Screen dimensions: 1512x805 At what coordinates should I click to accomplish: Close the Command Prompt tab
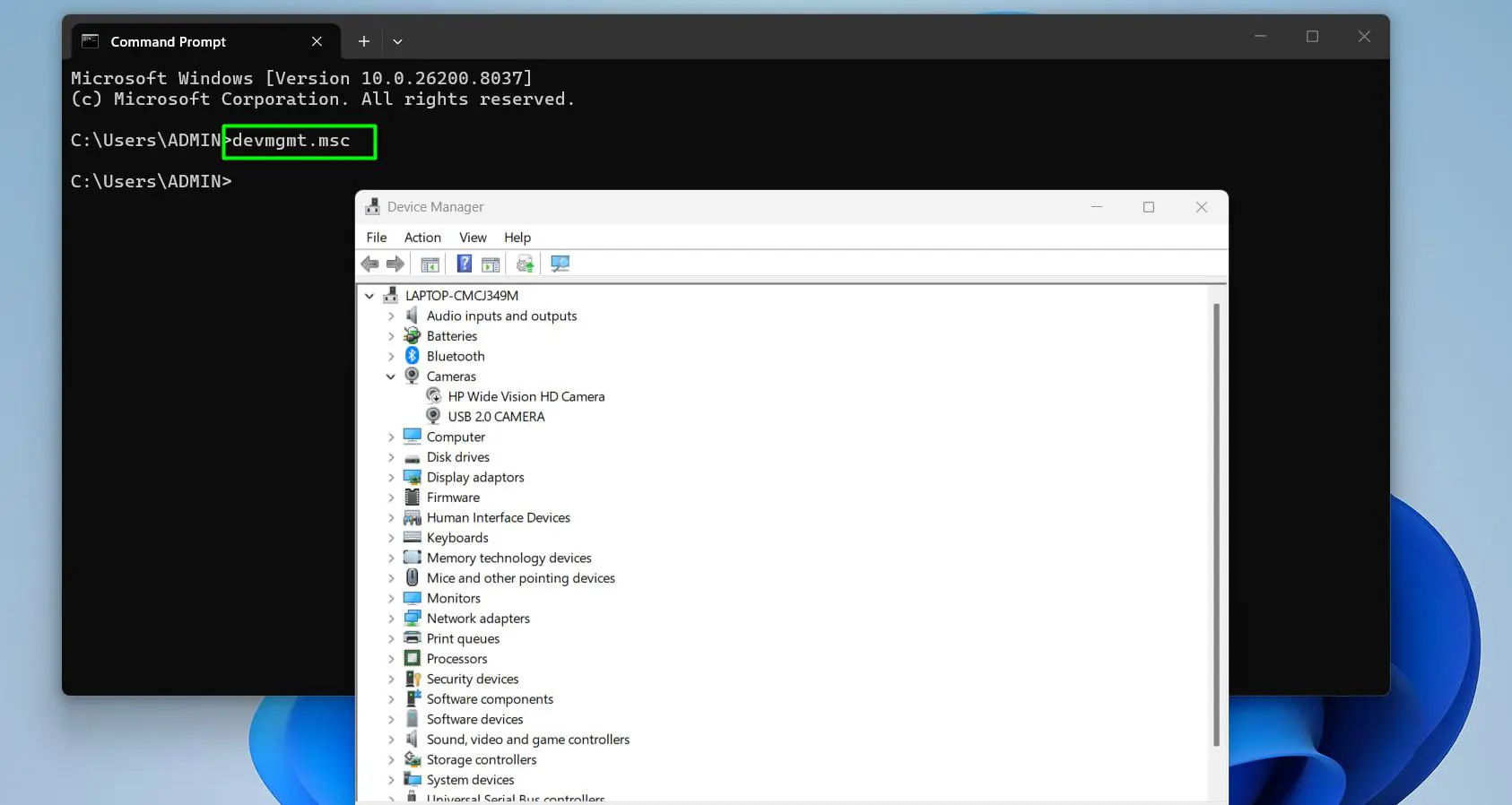point(317,41)
